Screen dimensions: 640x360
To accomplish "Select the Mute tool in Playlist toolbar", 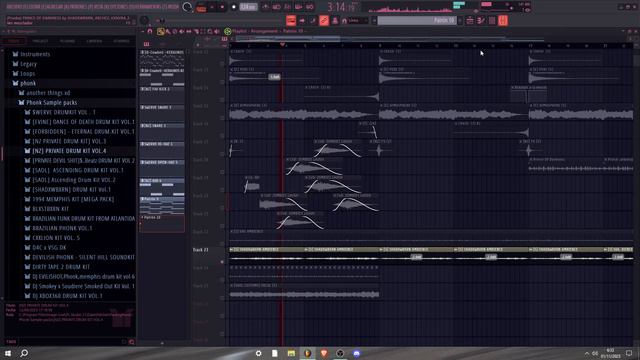I will click(182, 31).
